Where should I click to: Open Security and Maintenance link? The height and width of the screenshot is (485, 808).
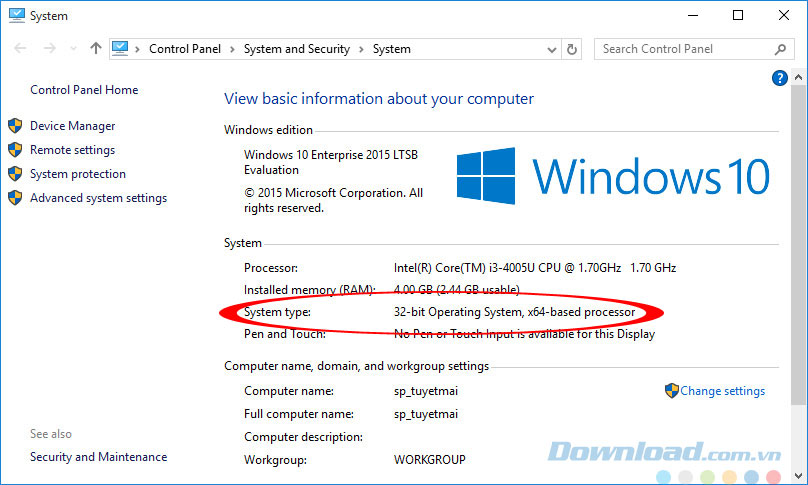(x=98, y=457)
